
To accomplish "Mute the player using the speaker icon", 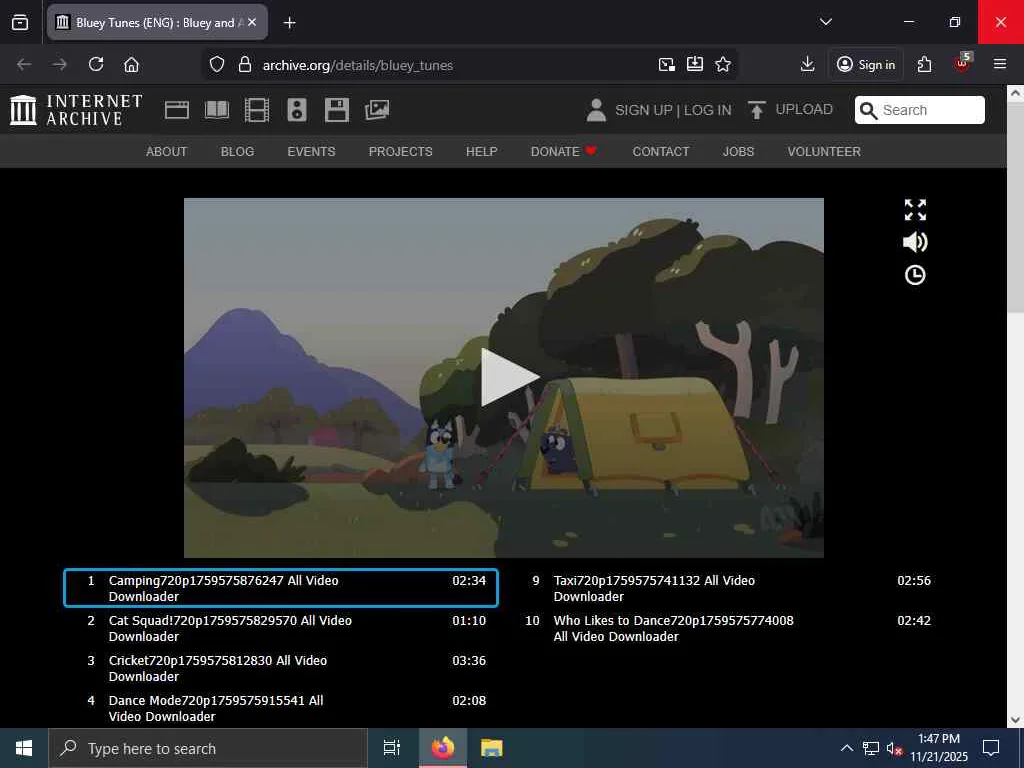I will click(x=915, y=242).
